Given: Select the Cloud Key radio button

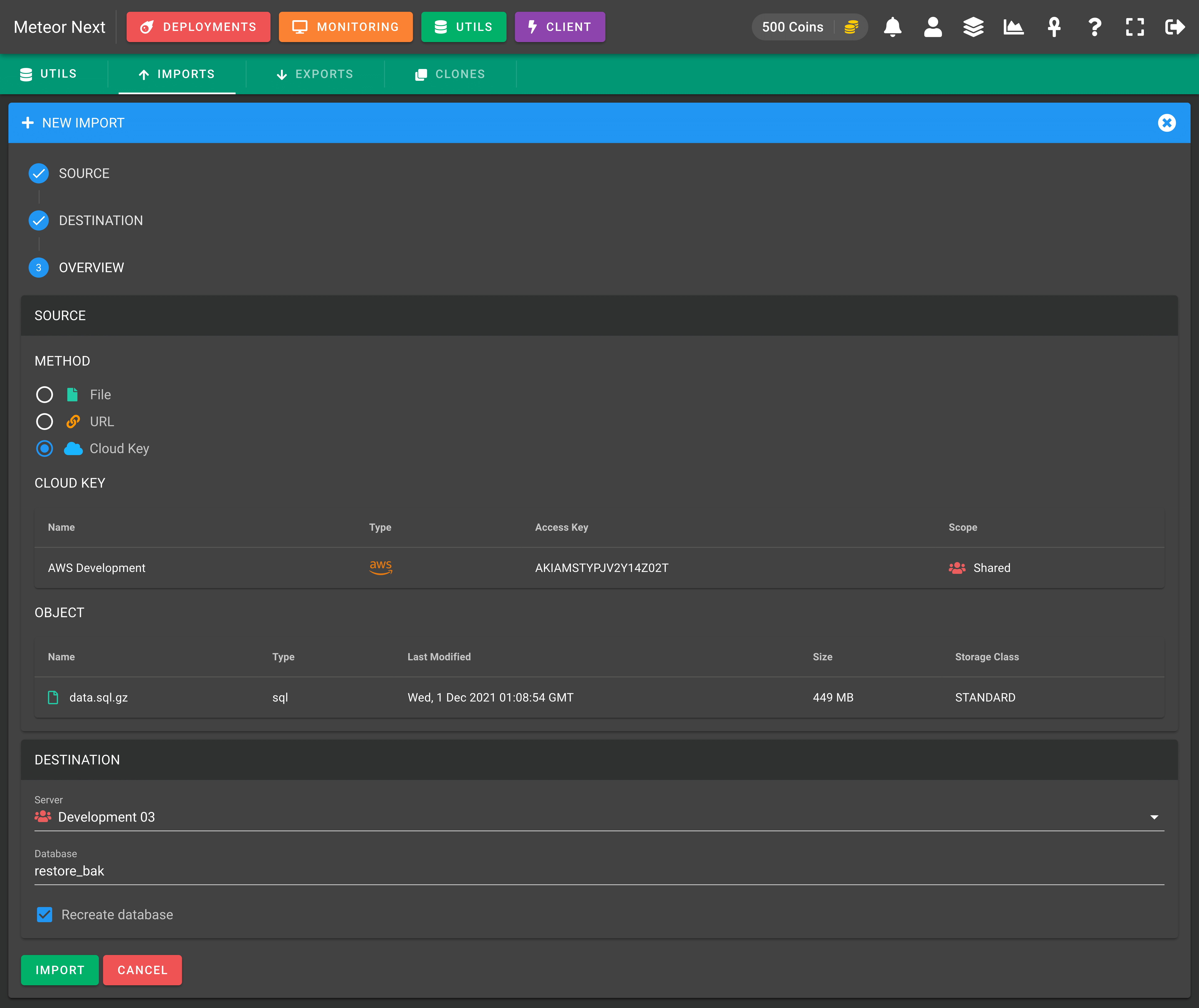Looking at the screenshot, I should pos(45,448).
